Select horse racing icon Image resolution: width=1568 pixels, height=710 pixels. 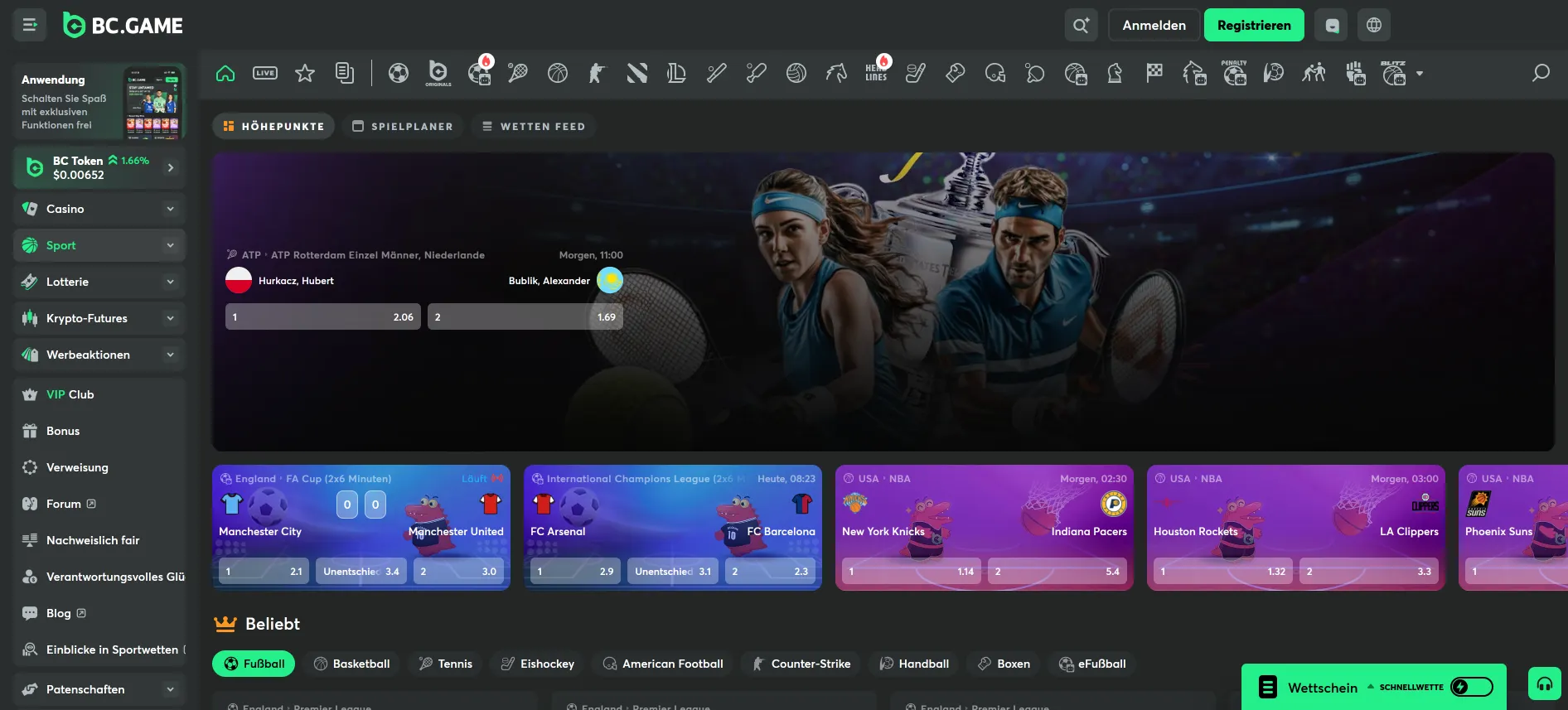[x=836, y=73]
